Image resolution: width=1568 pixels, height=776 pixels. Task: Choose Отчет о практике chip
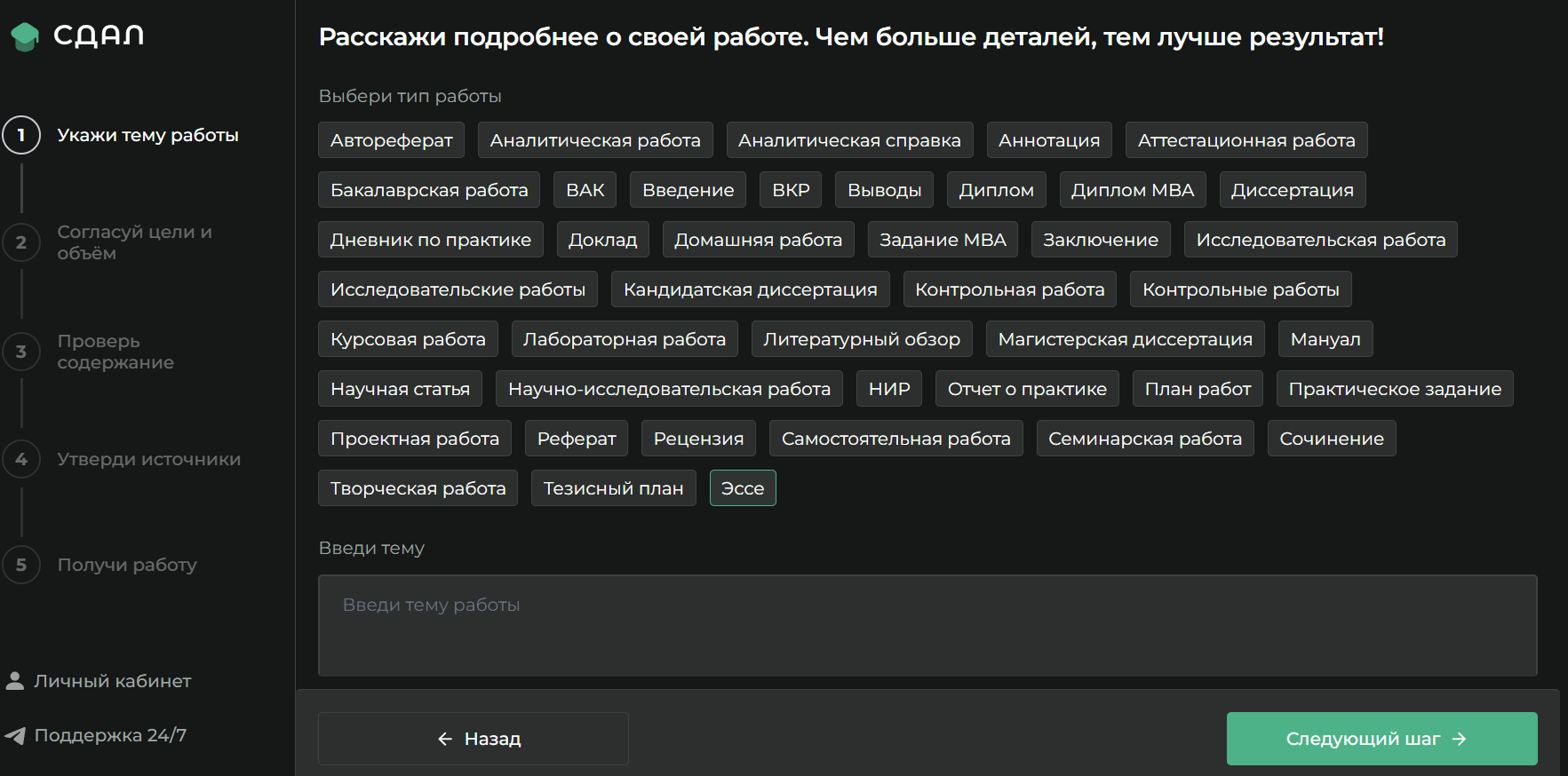(1027, 389)
